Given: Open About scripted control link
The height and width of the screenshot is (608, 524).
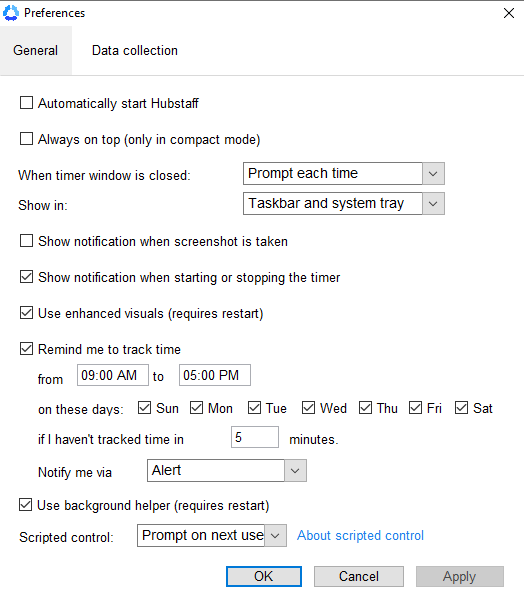Looking at the screenshot, I should [x=360, y=535].
